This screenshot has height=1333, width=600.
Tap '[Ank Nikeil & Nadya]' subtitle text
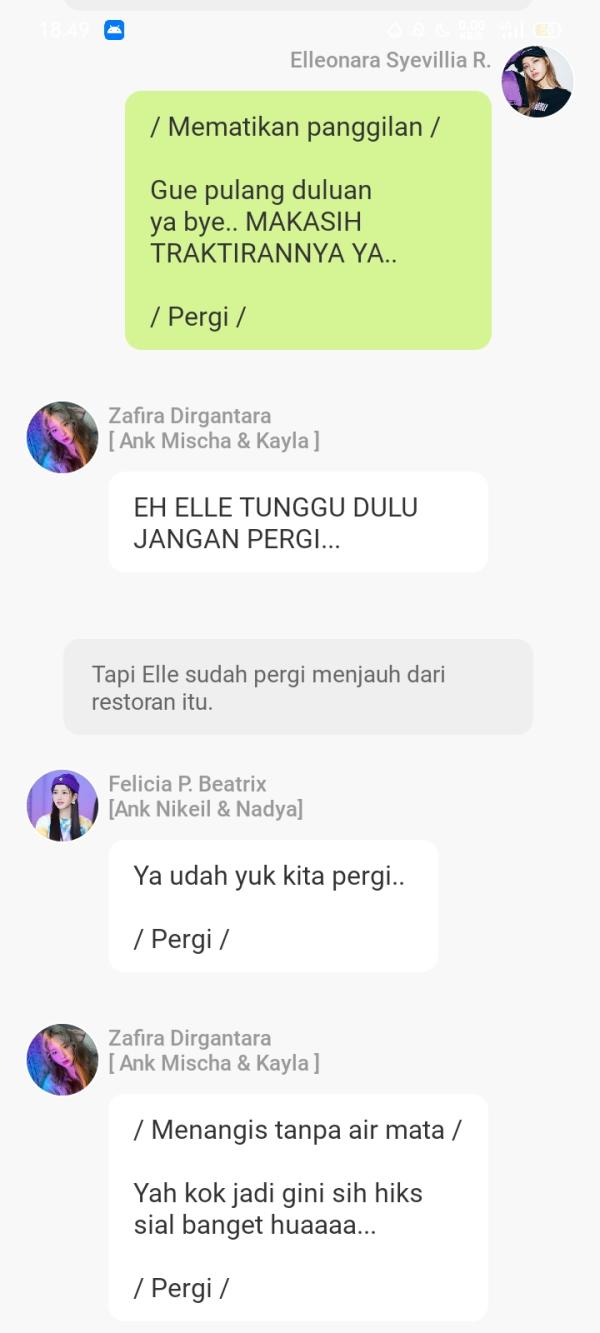pyautogui.click(x=205, y=809)
